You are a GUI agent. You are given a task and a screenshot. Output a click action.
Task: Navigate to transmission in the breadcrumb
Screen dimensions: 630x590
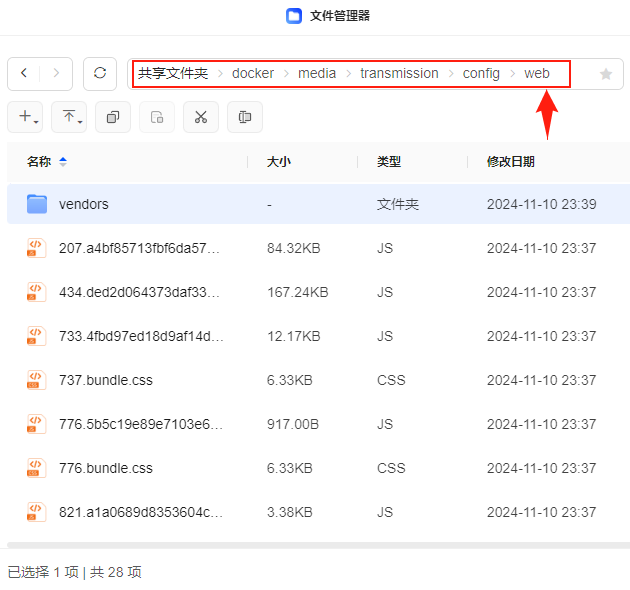[x=399, y=74]
